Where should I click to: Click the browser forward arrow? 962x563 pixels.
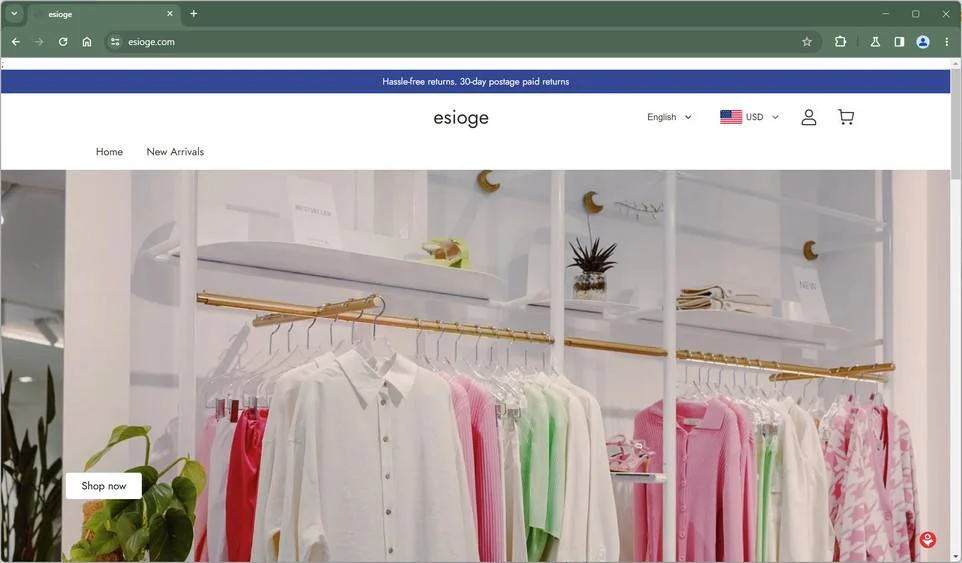[x=39, y=42]
